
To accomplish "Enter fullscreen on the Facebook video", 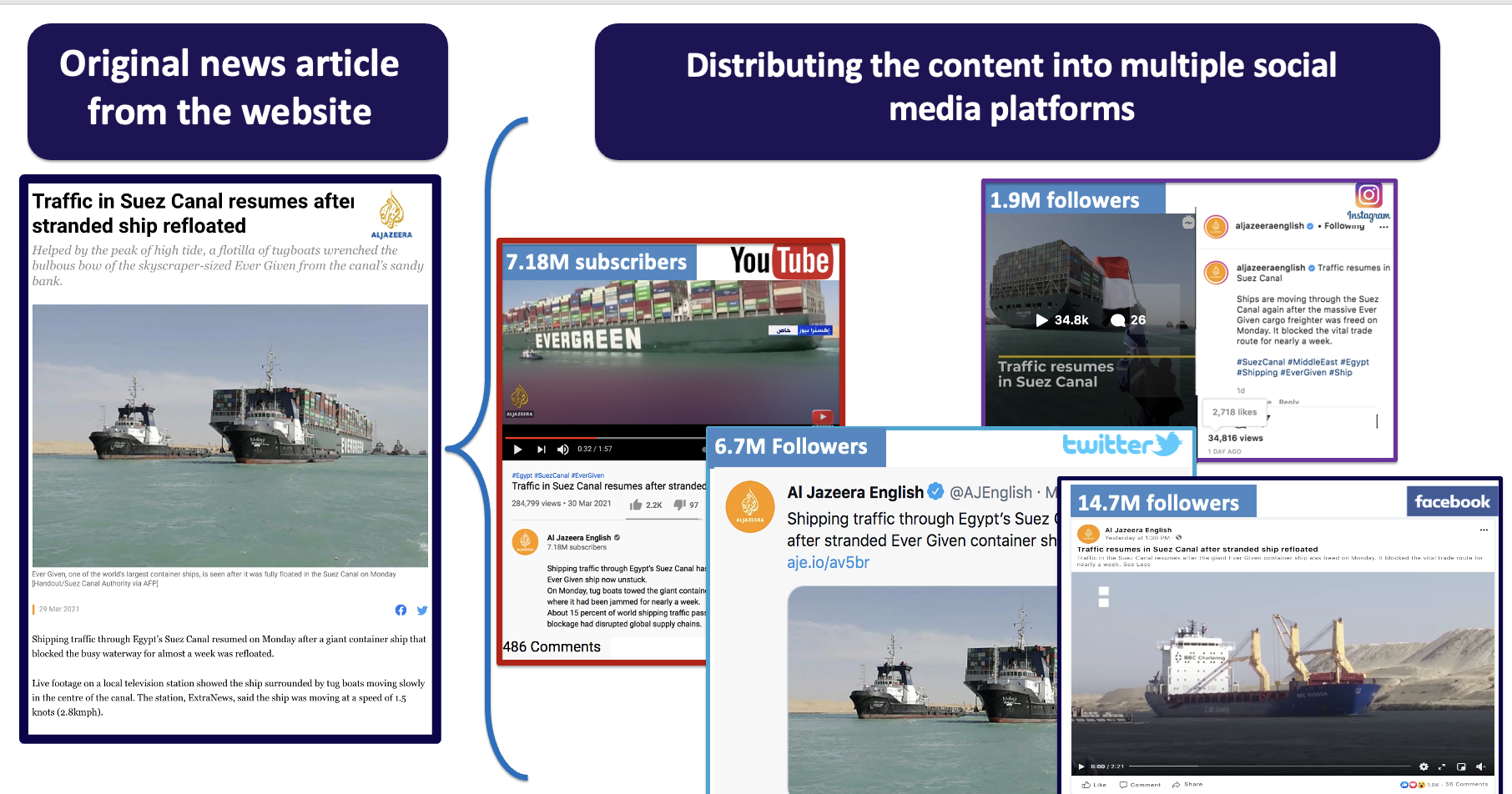I will [1444, 766].
